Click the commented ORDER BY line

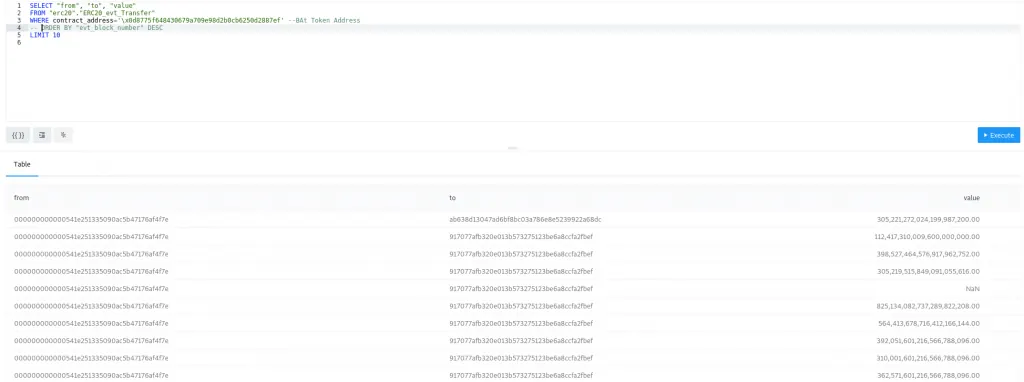(96, 28)
